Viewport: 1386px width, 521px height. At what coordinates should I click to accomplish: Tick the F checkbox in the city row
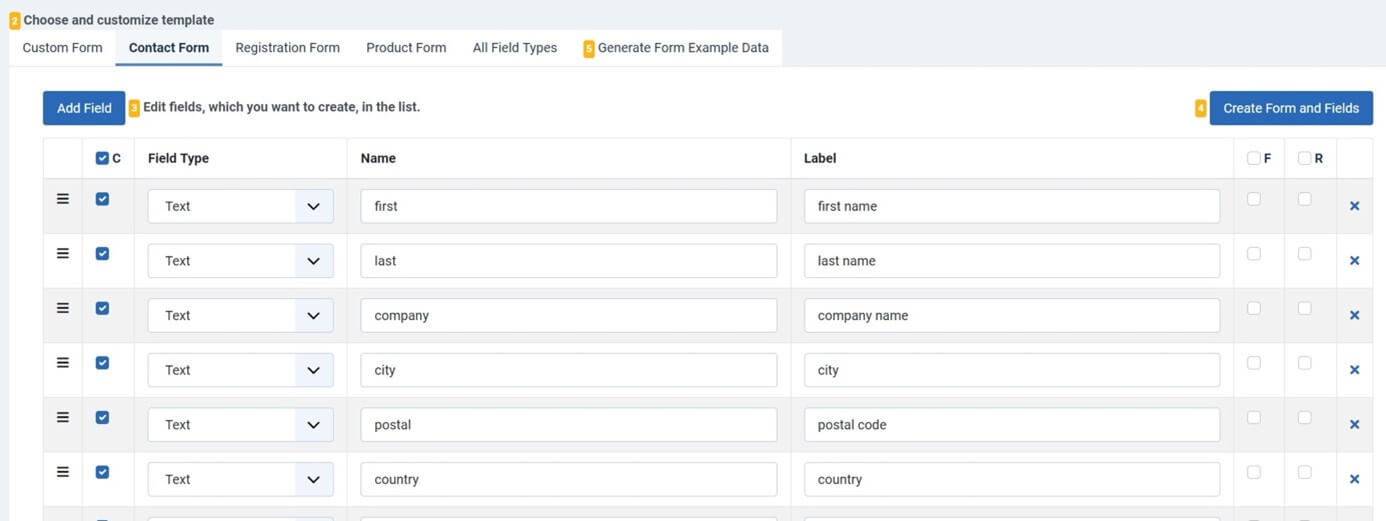pyautogui.click(x=1254, y=363)
